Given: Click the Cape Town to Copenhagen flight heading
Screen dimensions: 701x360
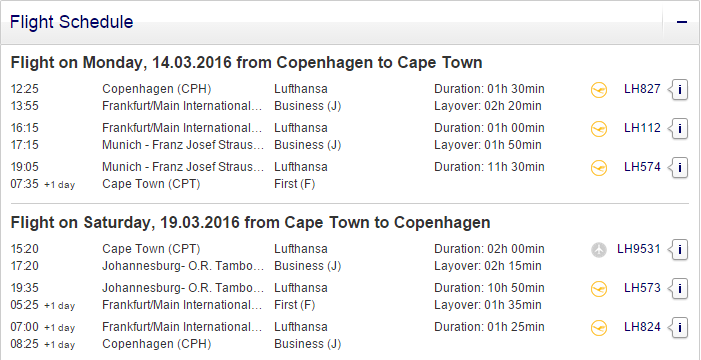Looking at the screenshot, I should [250, 222].
